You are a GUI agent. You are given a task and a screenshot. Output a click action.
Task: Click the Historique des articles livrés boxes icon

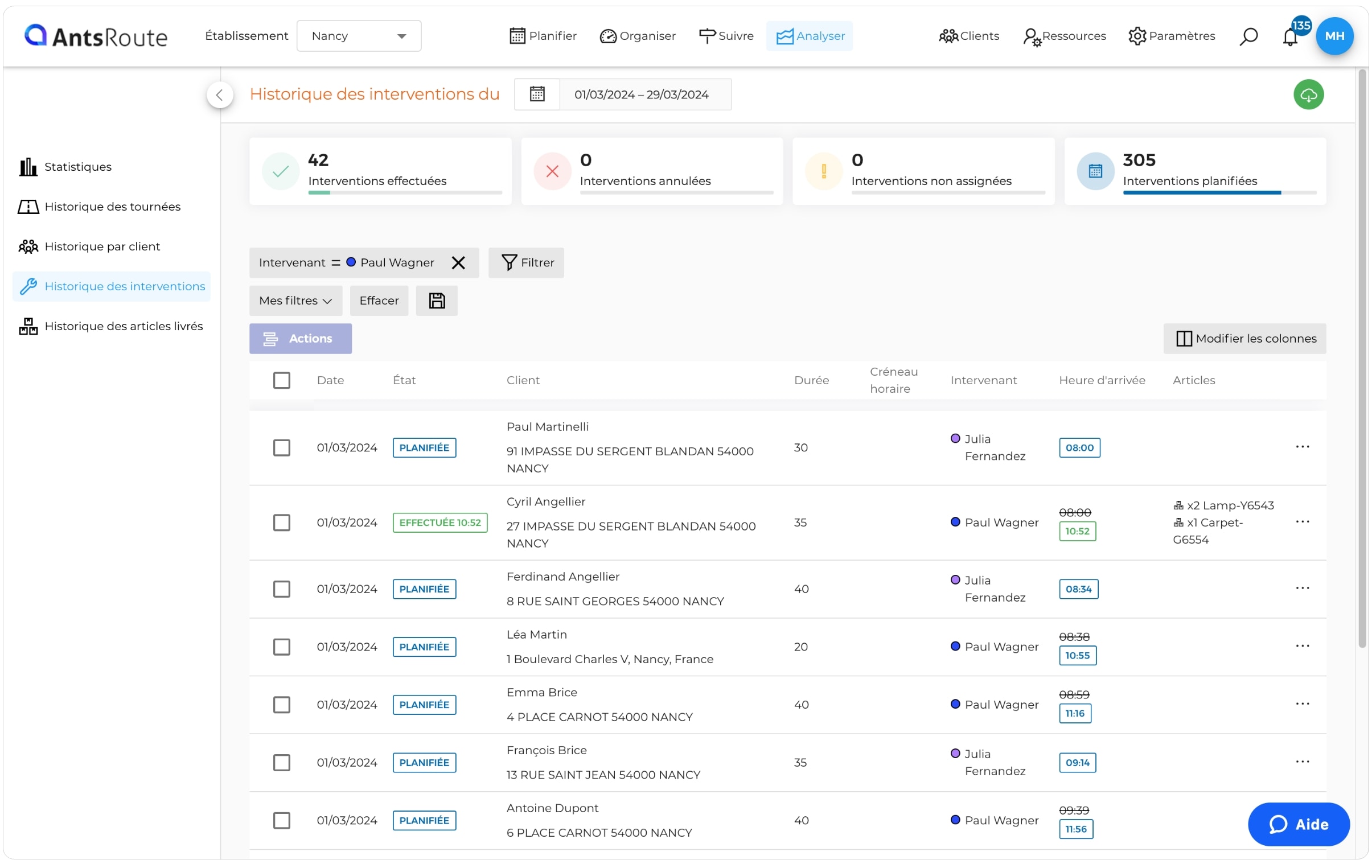point(28,326)
